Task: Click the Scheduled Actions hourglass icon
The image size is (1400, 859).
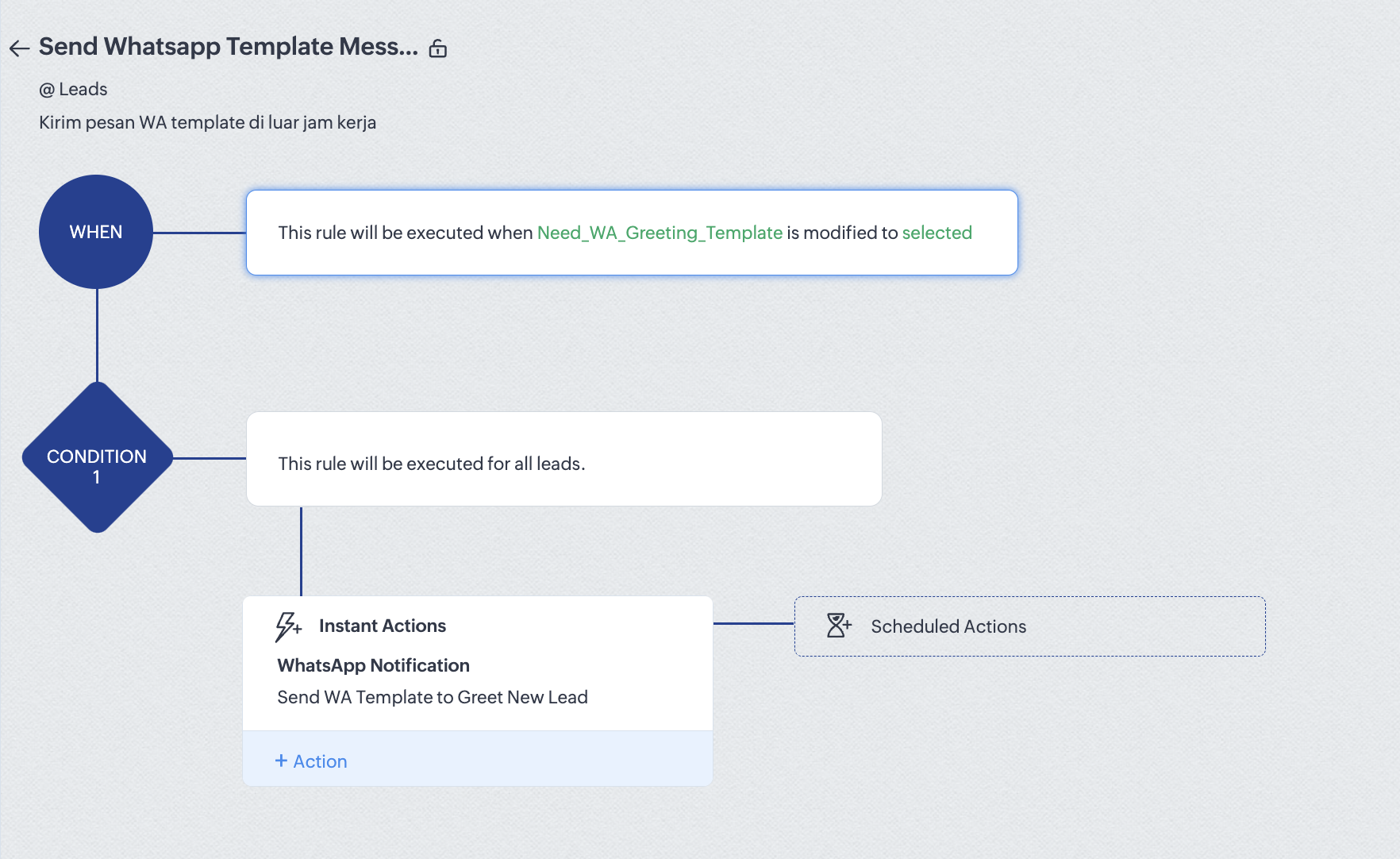Action: click(x=838, y=626)
